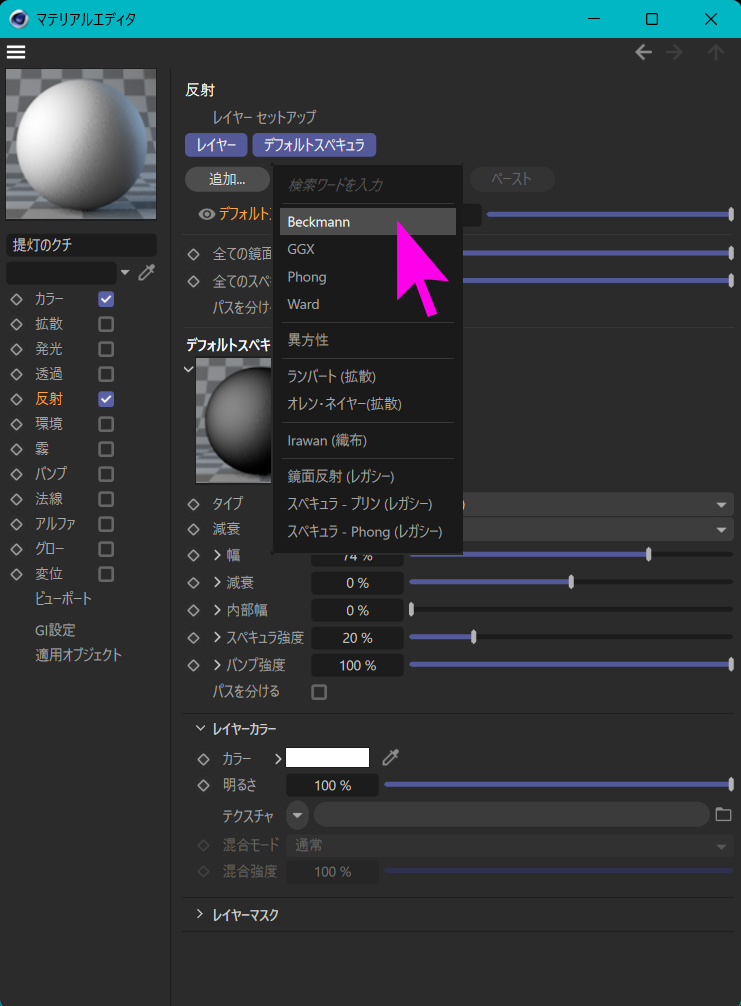Click the keyframe diamond beside 明るさ
Screen dimensions: 741x1006
coord(204,786)
